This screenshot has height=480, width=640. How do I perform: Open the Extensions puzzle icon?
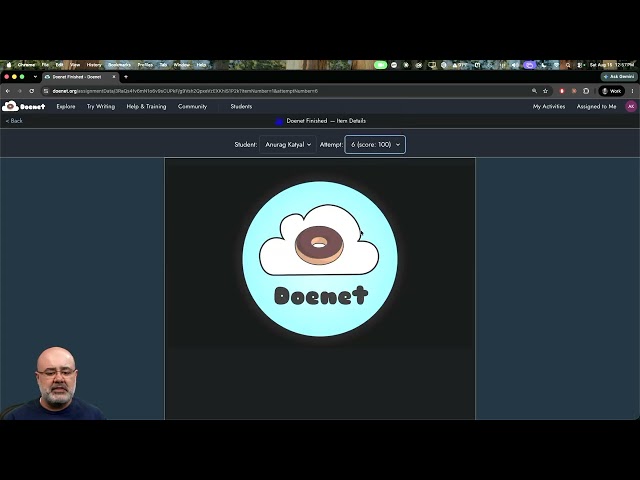(x=586, y=91)
